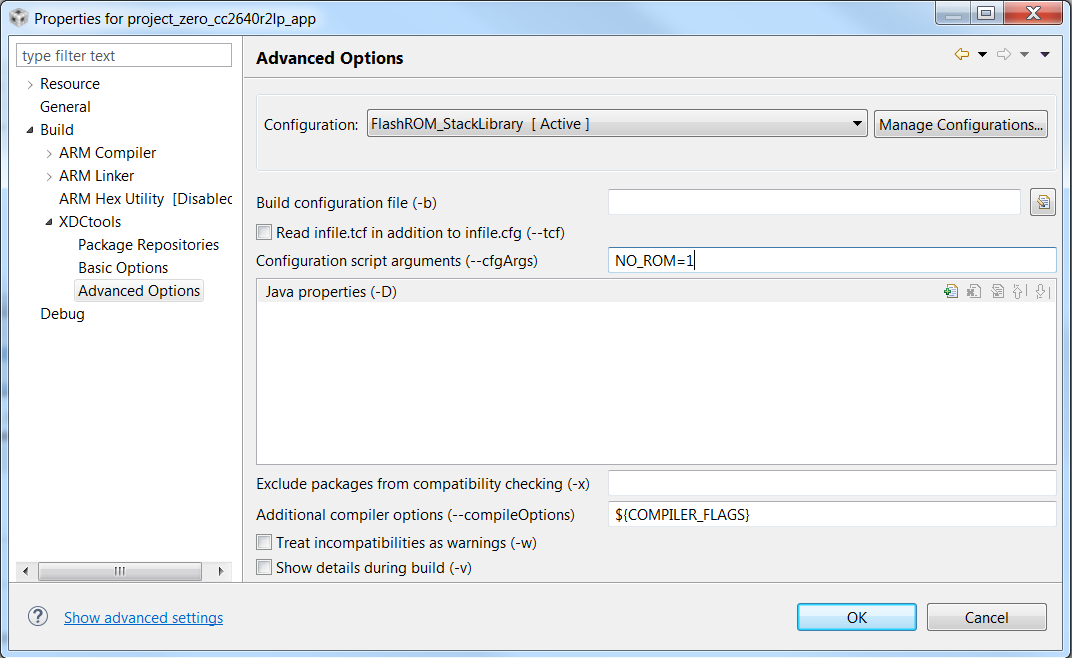1072x658 pixels.
Task: Open the Show advanced settings link
Action: (x=143, y=618)
